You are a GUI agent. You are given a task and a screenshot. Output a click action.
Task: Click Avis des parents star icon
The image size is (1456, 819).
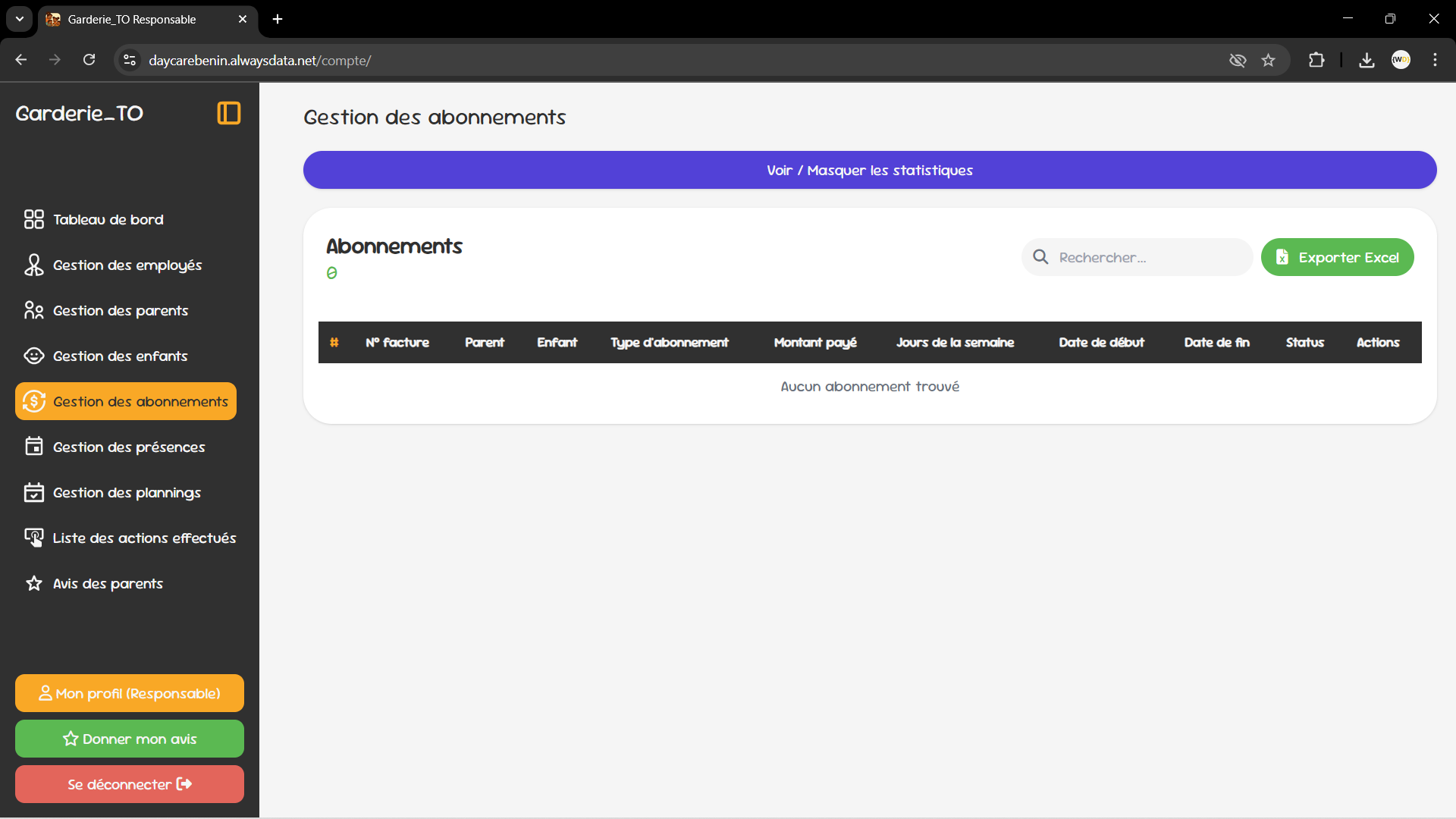[x=33, y=583]
